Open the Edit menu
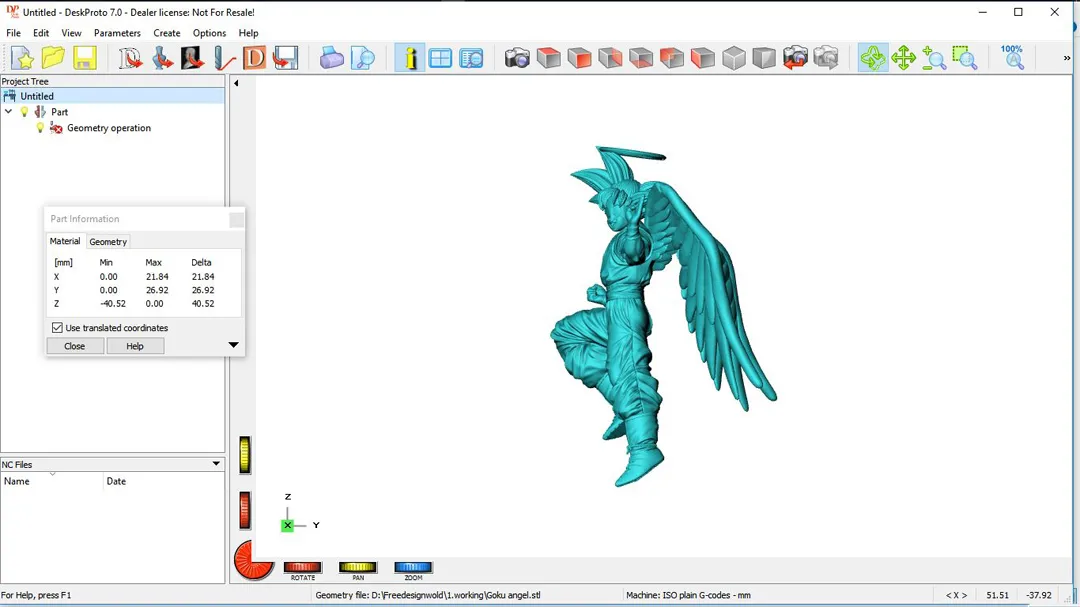Viewport: 1080px width, 607px height. (x=41, y=33)
